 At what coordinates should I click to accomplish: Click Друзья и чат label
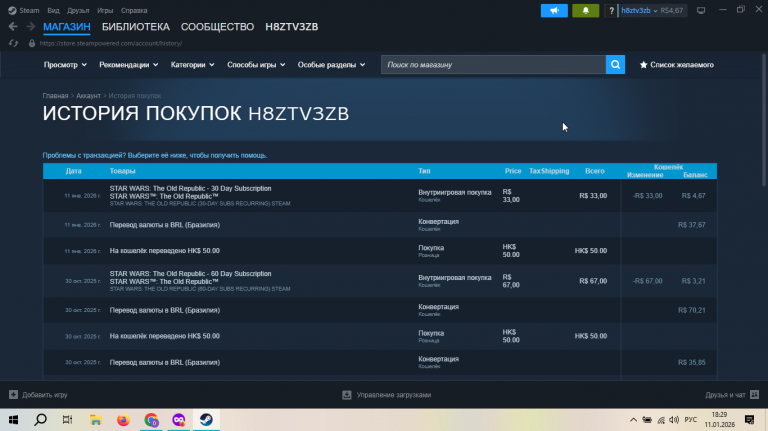725,395
